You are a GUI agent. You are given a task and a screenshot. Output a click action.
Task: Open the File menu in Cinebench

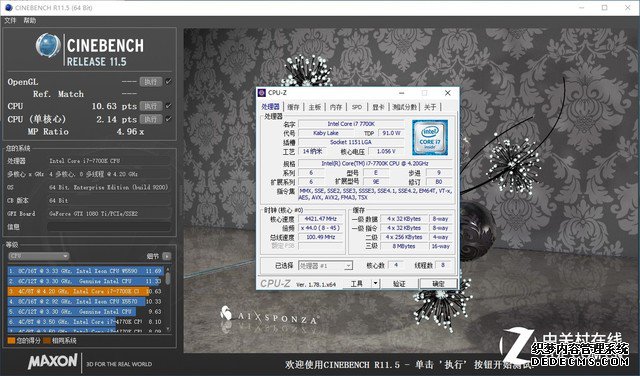[x=10, y=20]
